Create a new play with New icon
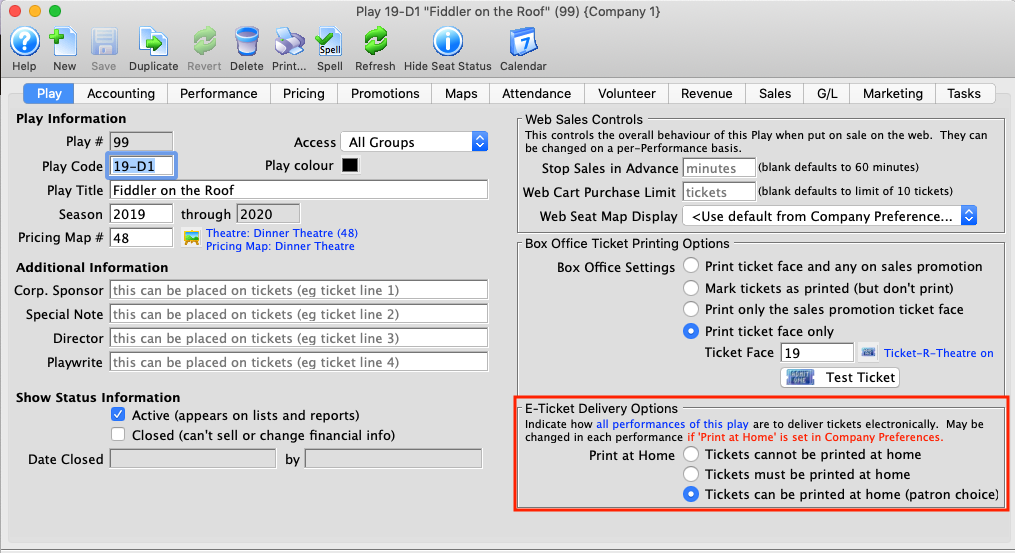Screen dimensions: 1015x553 pos(64,42)
